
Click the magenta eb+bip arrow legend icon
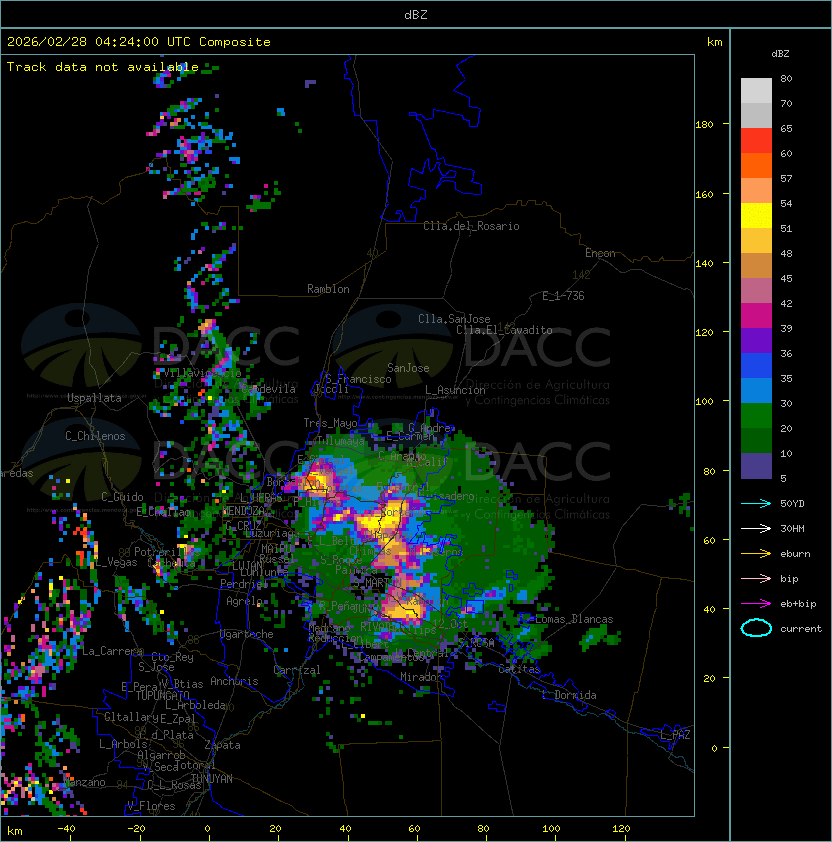[756, 604]
